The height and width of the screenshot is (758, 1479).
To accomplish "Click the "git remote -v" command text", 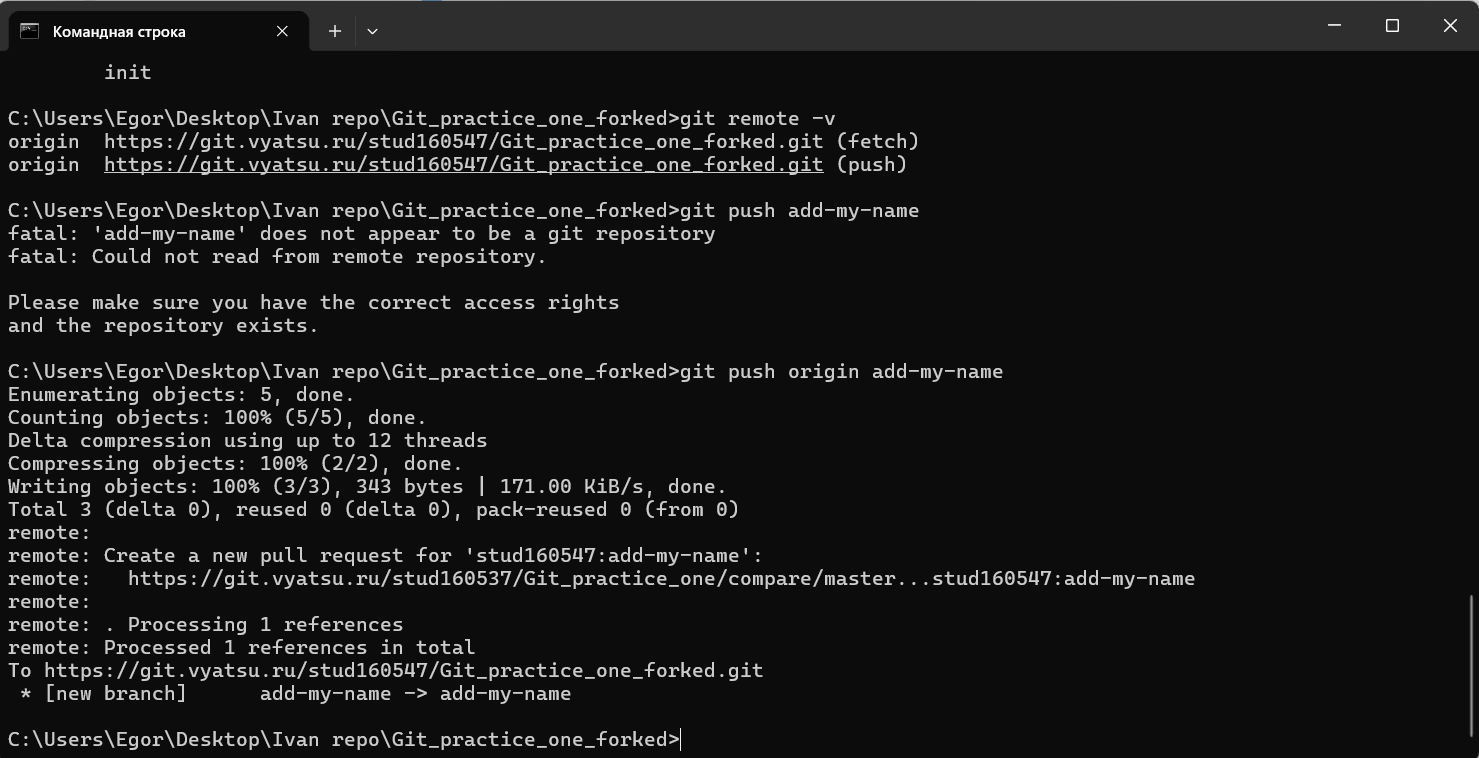I will [757, 118].
